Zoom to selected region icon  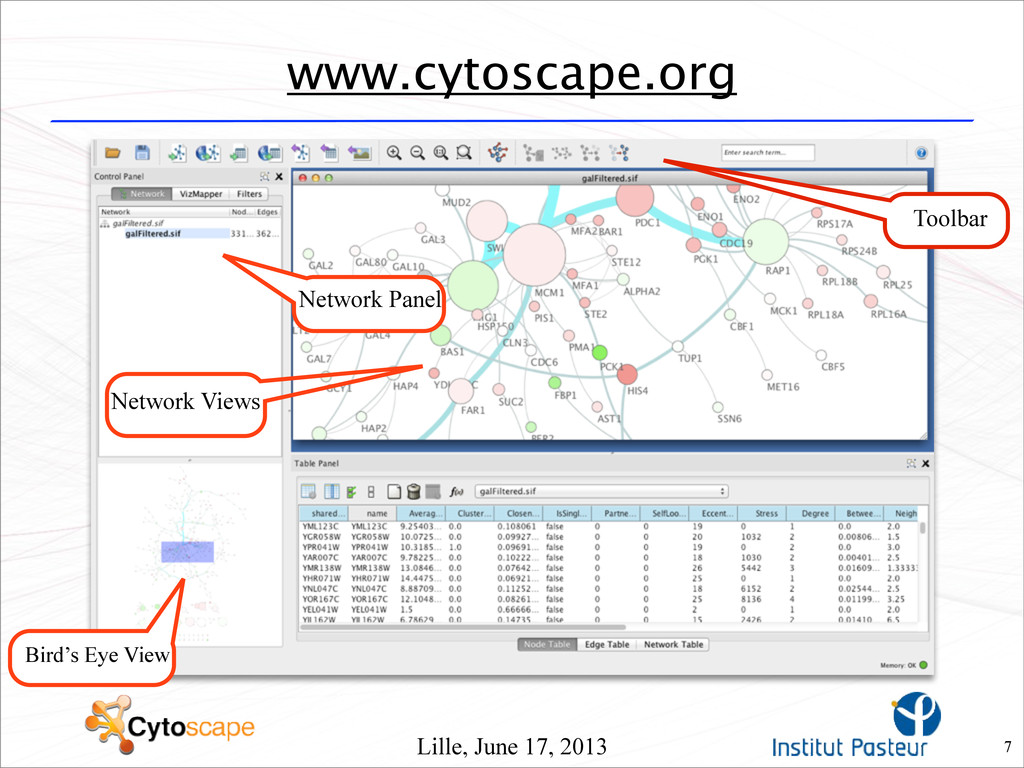point(464,153)
